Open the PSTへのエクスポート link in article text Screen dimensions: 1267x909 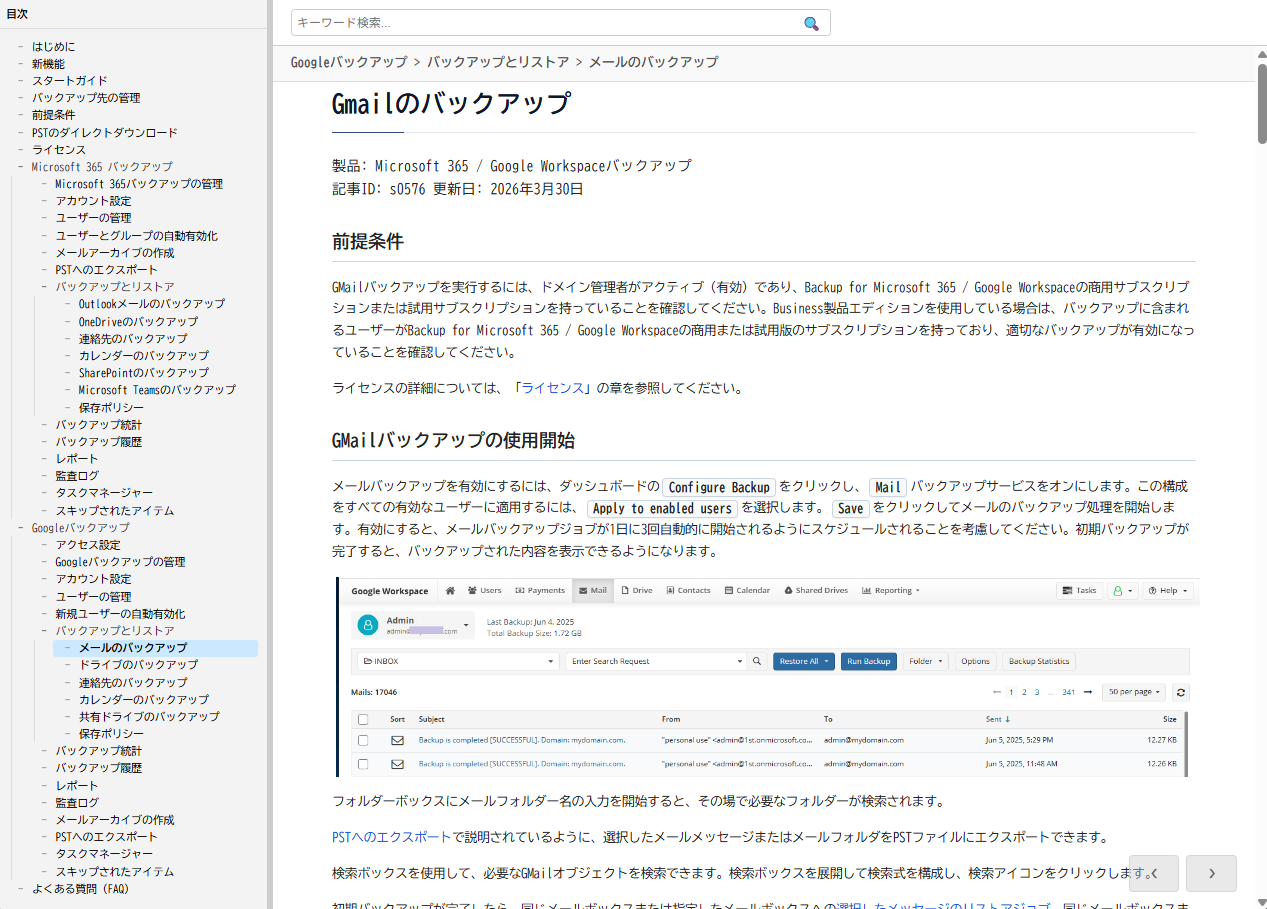(x=392, y=837)
